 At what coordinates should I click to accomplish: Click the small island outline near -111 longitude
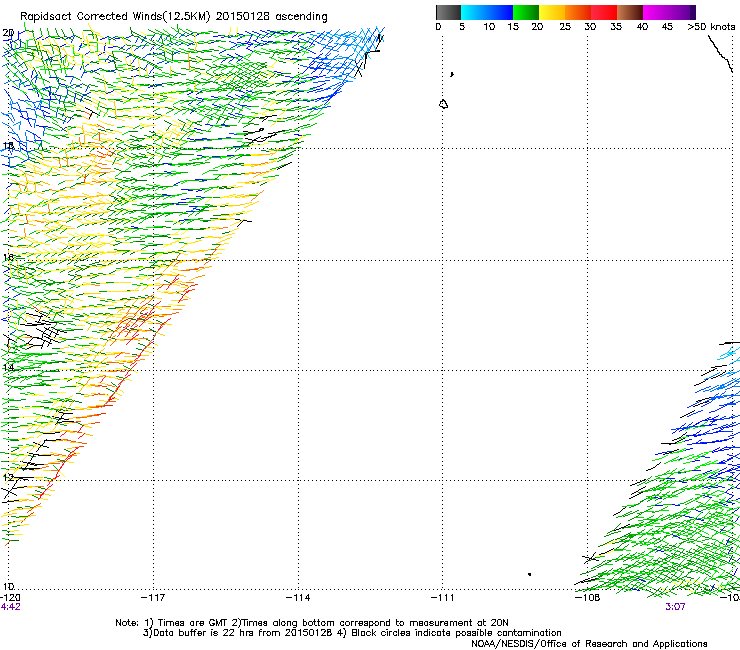click(x=443, y=104)
